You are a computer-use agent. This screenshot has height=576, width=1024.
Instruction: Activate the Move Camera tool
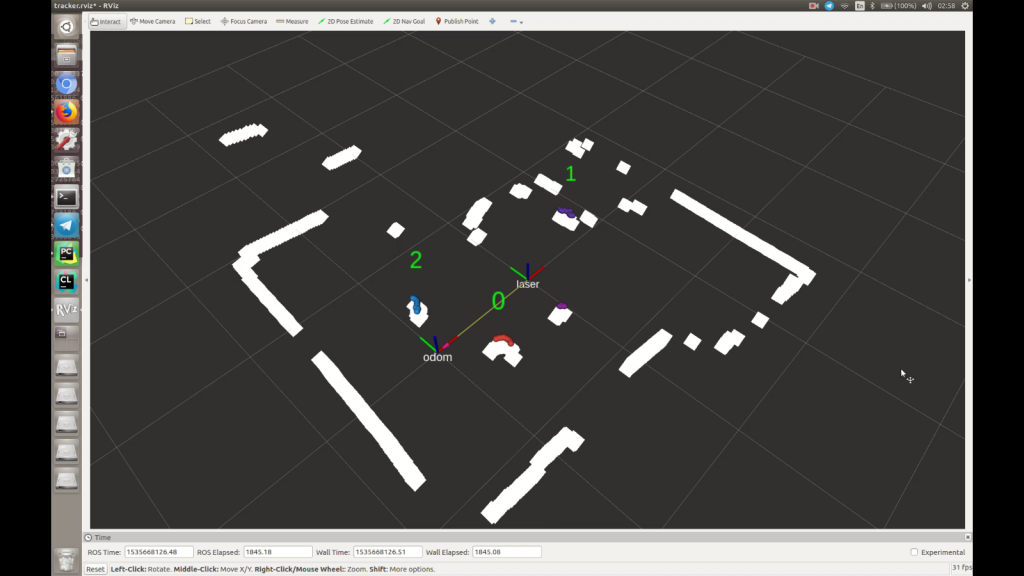point(153,21)
